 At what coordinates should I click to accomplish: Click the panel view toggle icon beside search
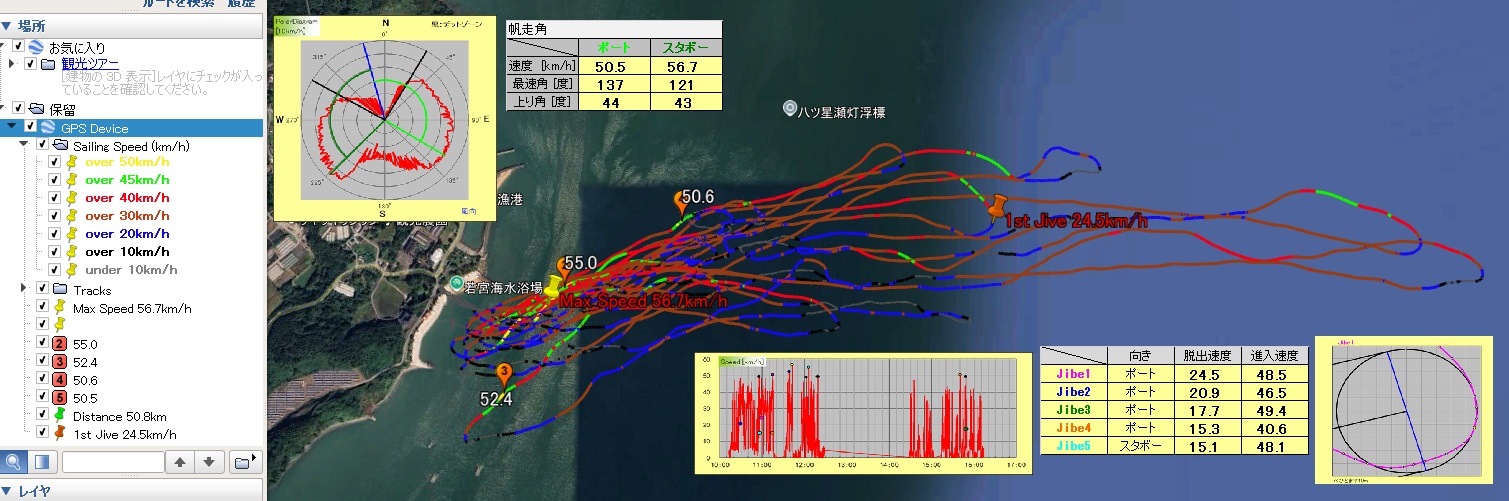click(42, 462)
